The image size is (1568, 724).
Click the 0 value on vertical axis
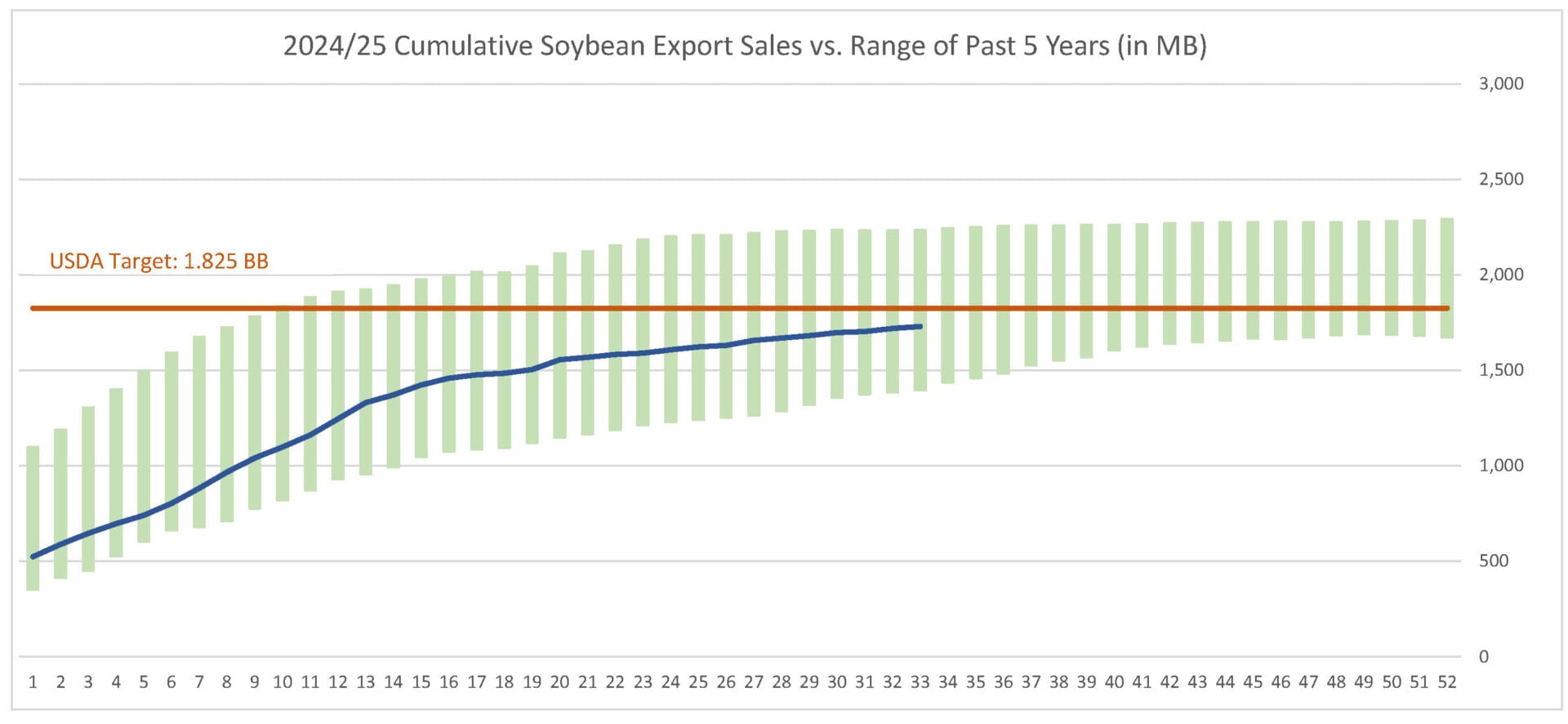pos(1484,657)
